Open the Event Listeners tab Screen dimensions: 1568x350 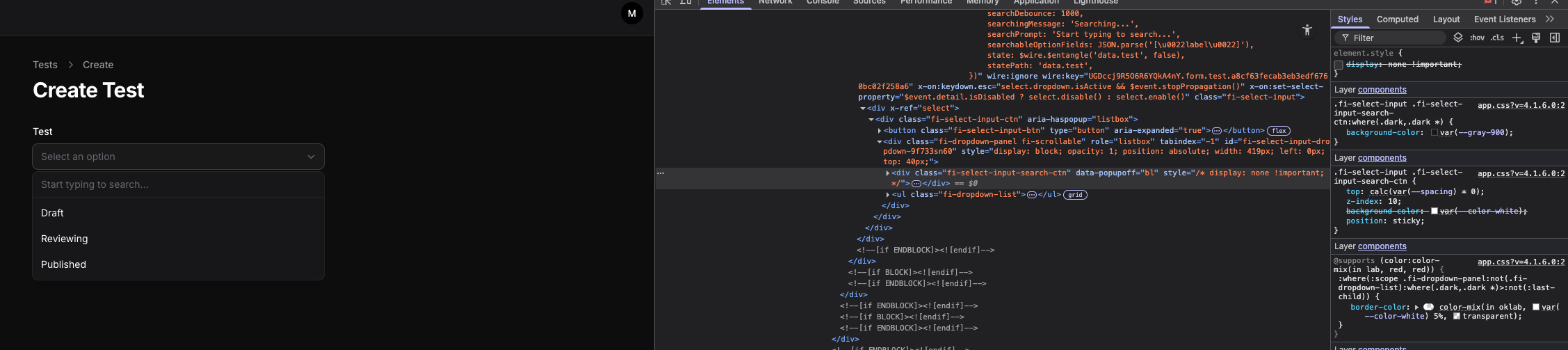1504,19
